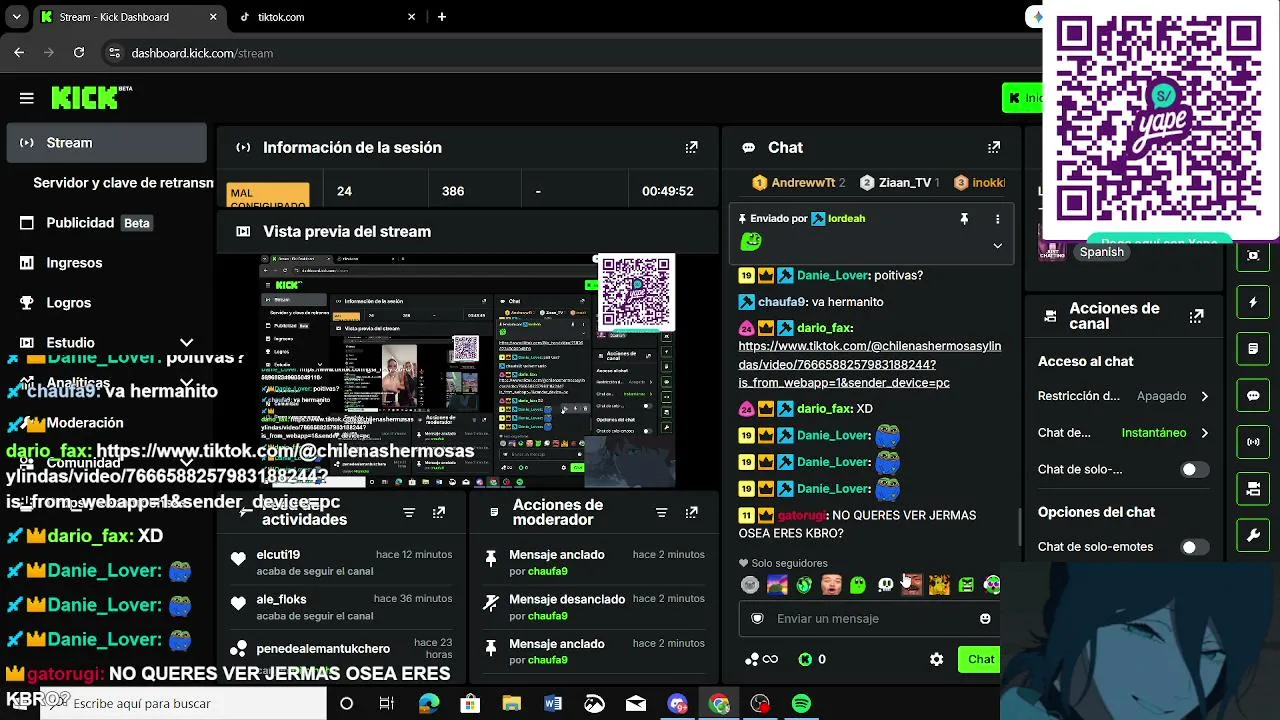Image resolution: width=1280 pixels, height=720 pixels.
Task: Pop out the Información de la sesión panel
Action: (x=691, y=147)
